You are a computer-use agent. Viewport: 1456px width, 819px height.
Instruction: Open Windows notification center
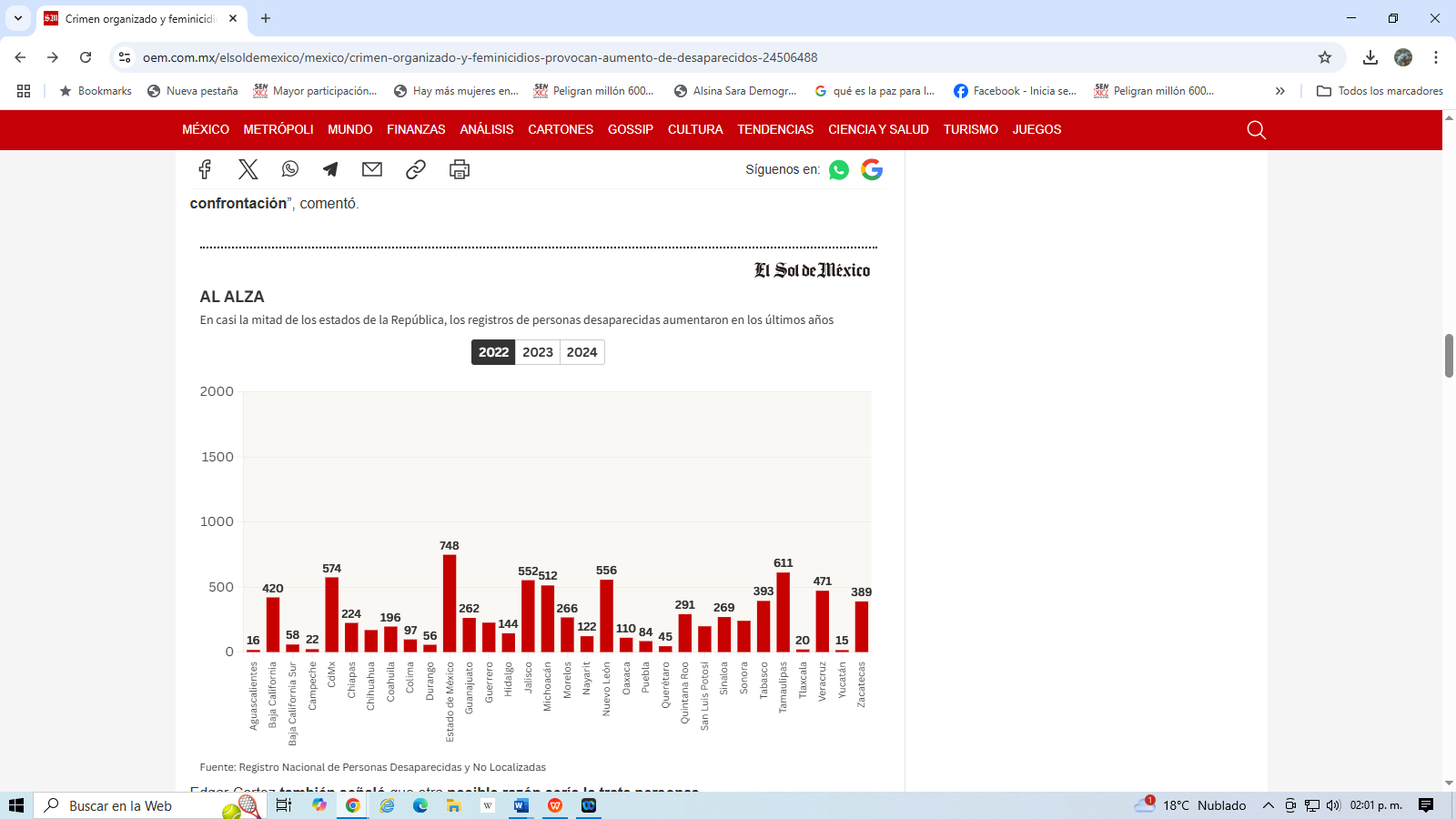1426,805
